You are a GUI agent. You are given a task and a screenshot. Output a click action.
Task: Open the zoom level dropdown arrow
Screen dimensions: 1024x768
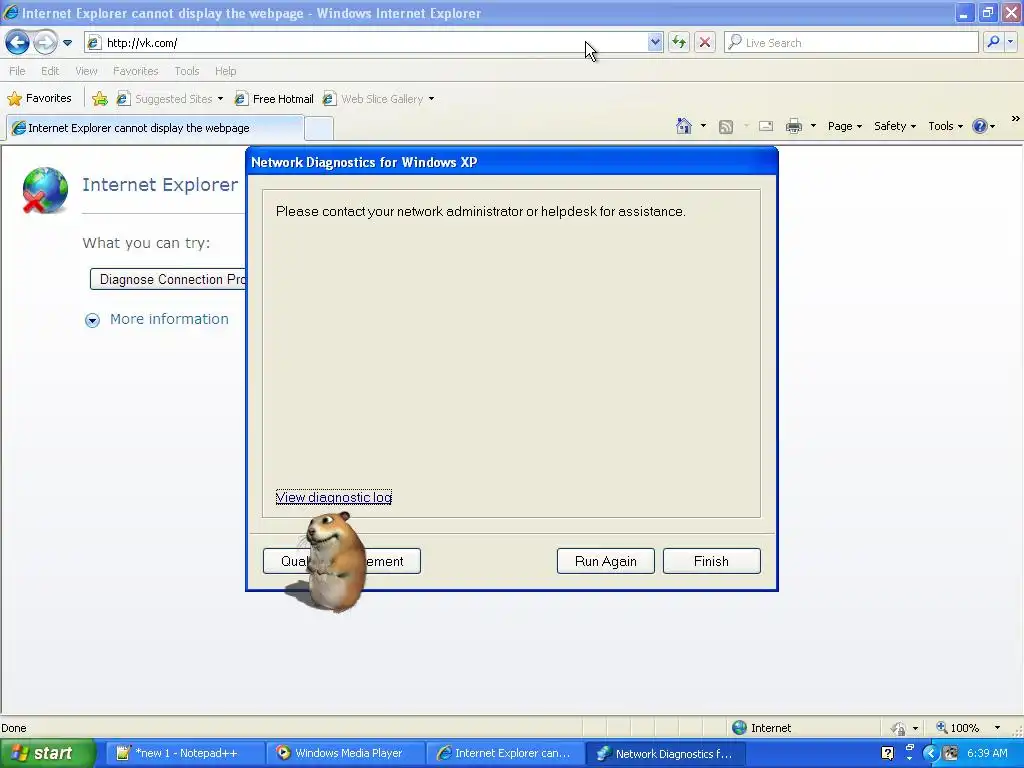997,728
